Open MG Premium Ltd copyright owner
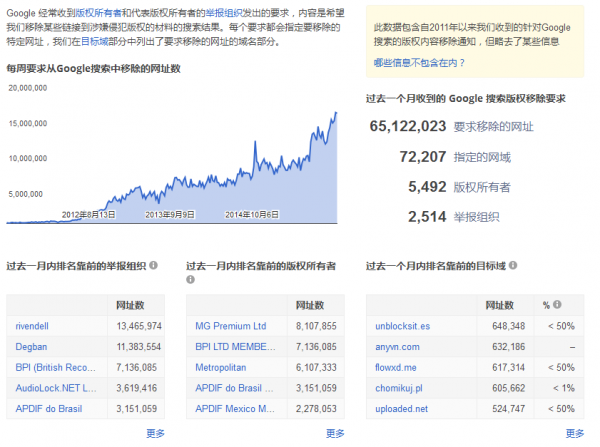The image size is (600, 447). tap(231, 326)
